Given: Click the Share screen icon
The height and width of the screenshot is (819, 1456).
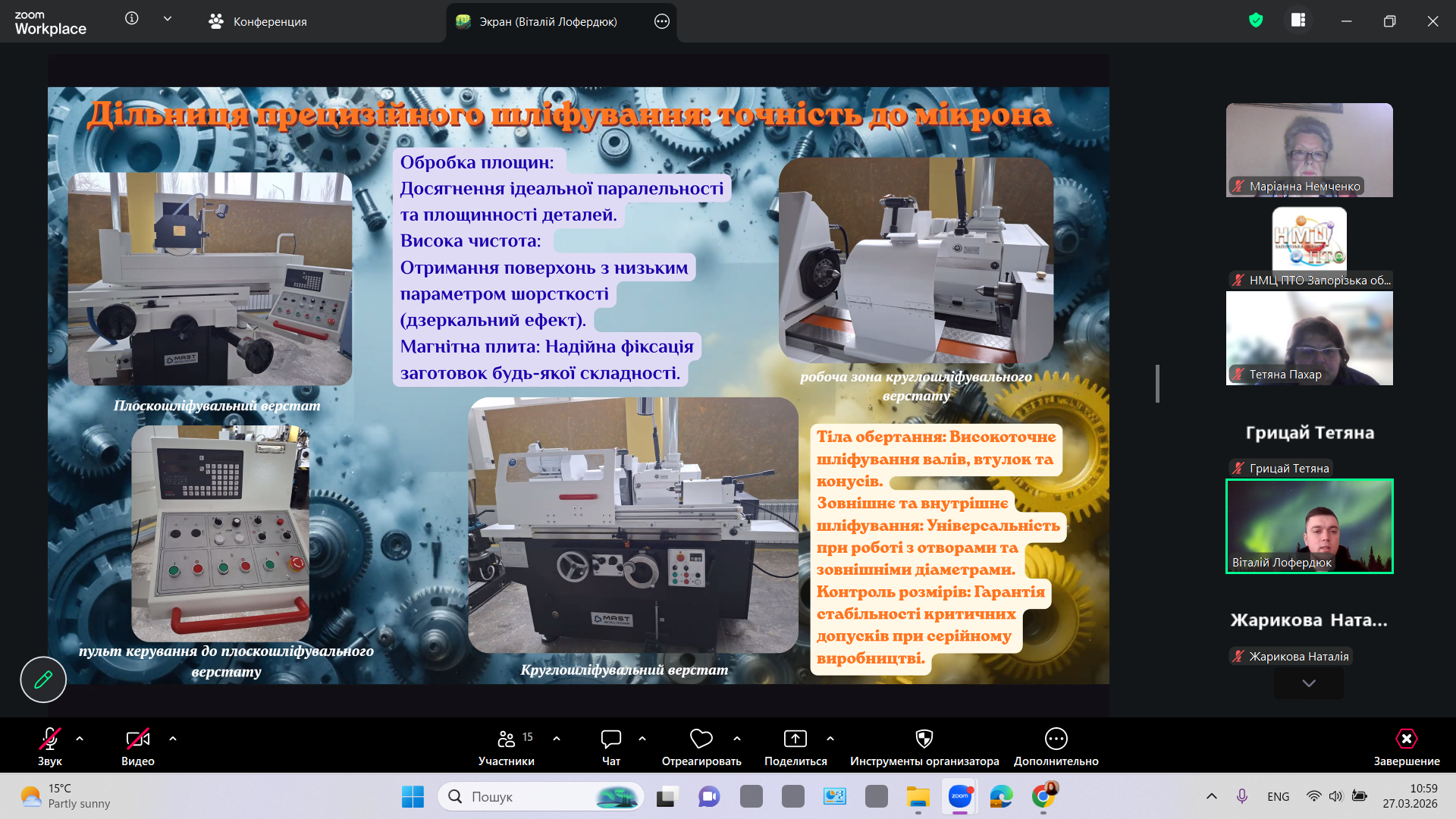Looking at the screenshot, I should 795,739.
